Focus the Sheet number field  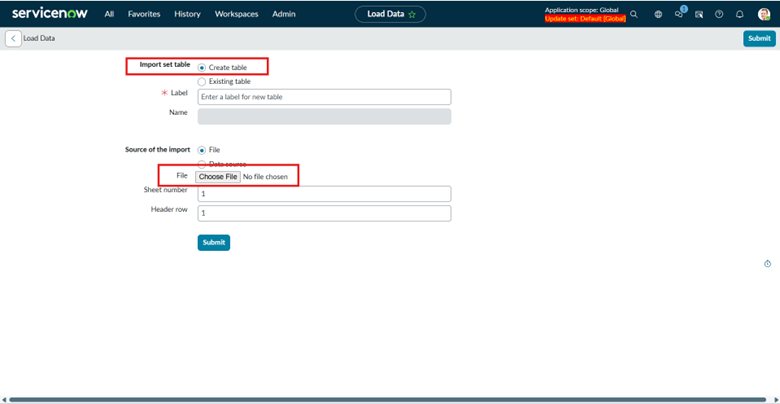(x=324, y=194)
